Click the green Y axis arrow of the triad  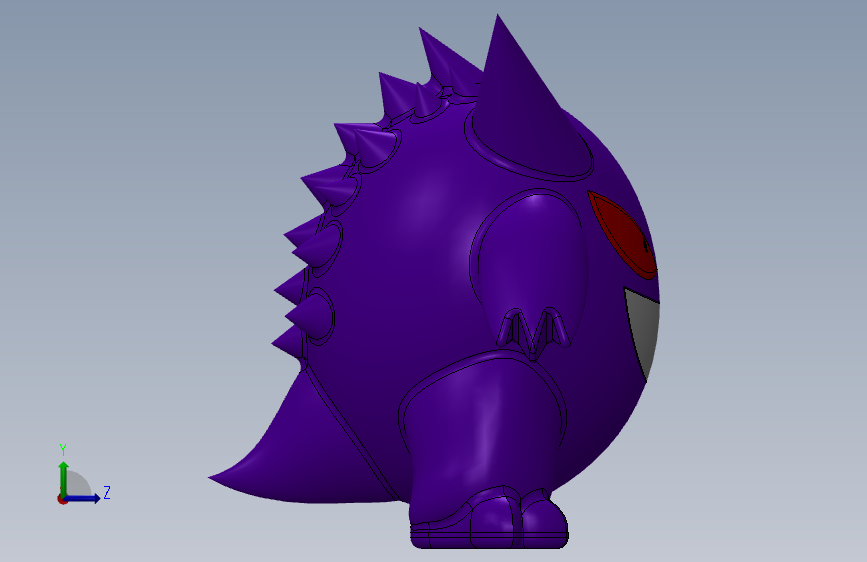pyautogui.click(x=64, y=478)
